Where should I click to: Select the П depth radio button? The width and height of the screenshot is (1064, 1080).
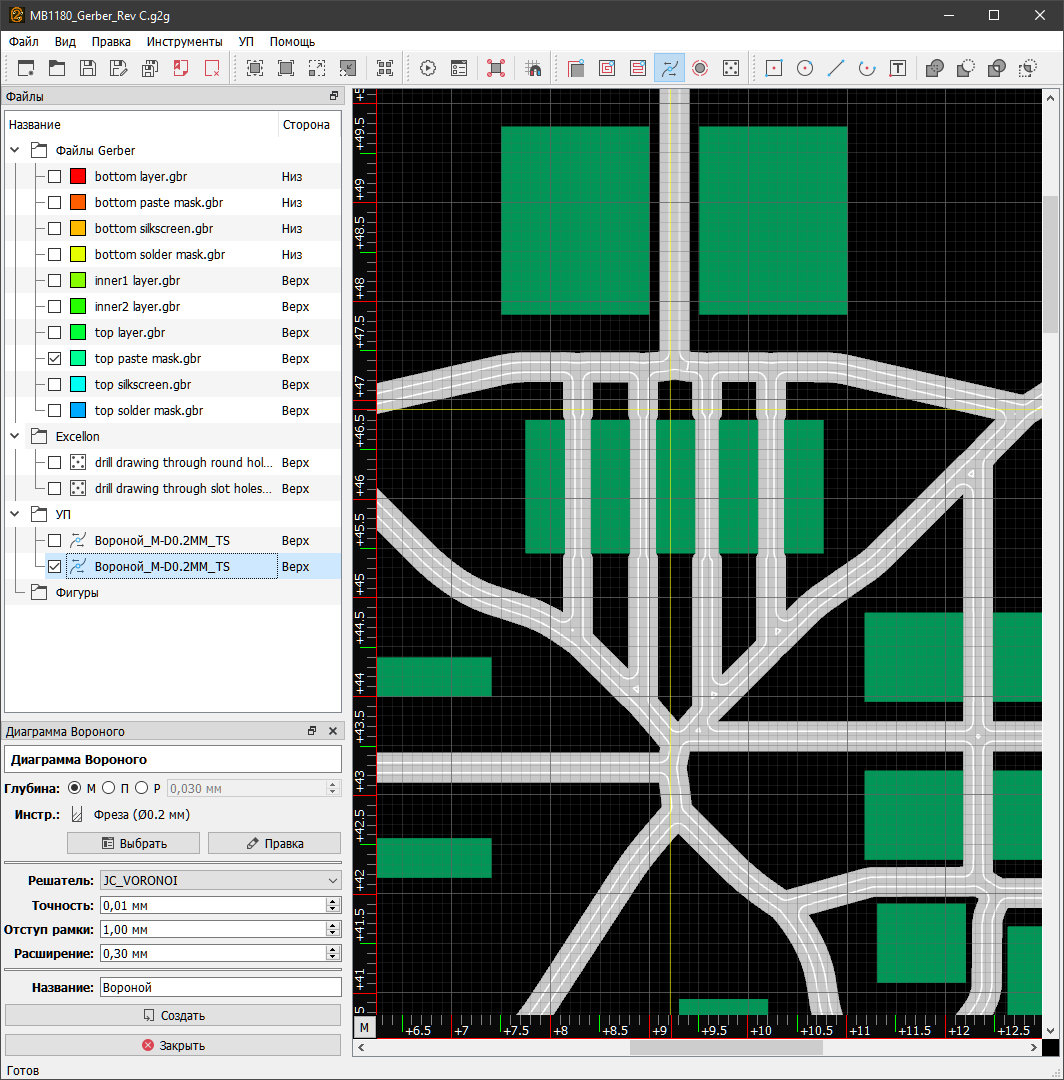click(109, 788)
